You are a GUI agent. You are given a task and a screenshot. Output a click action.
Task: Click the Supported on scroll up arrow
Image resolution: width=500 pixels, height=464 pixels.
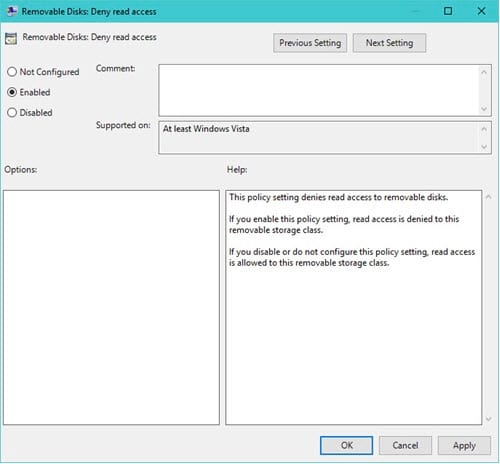[x=484, y=129]
